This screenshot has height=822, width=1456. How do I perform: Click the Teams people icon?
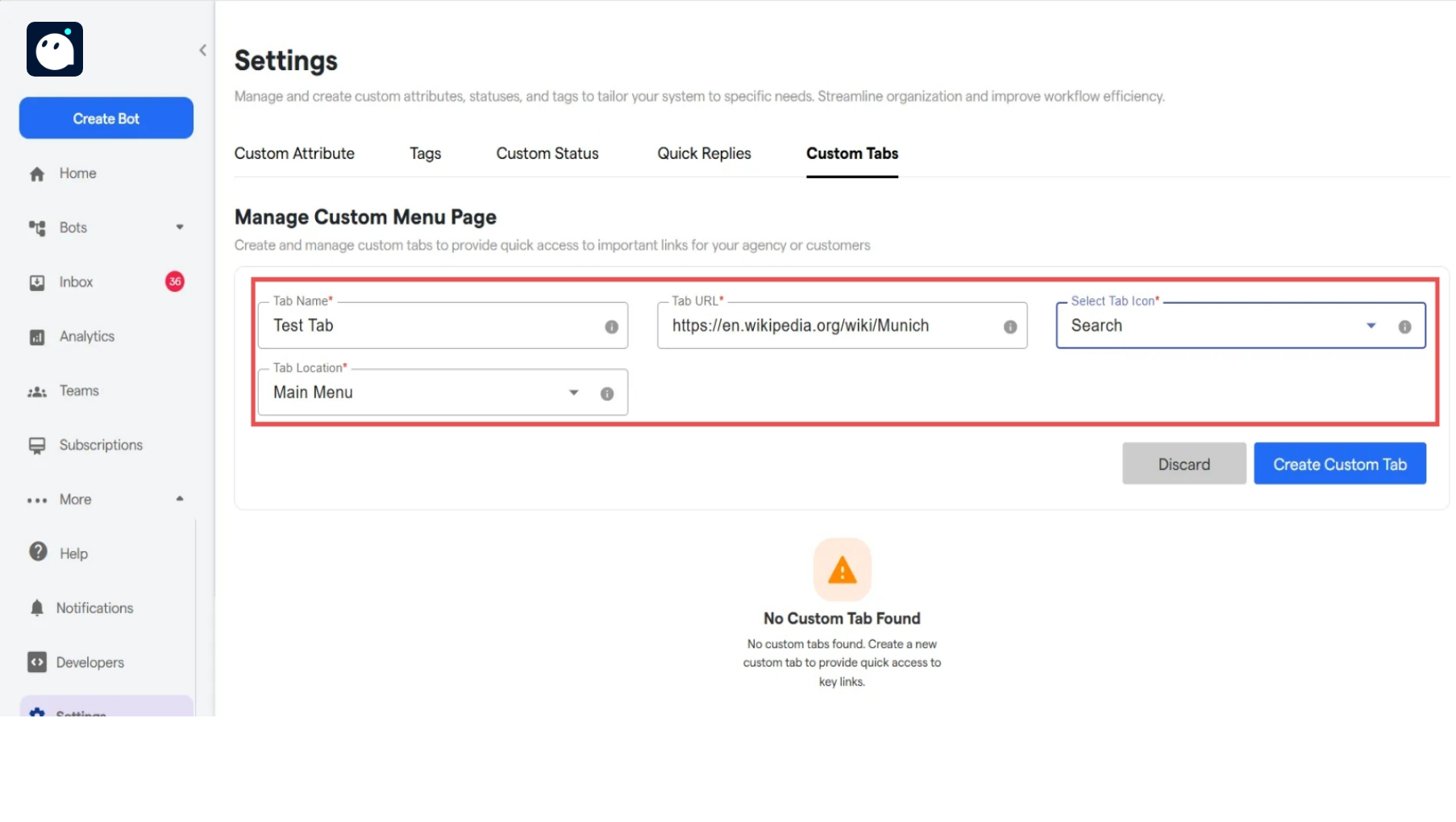click(37, 392)
